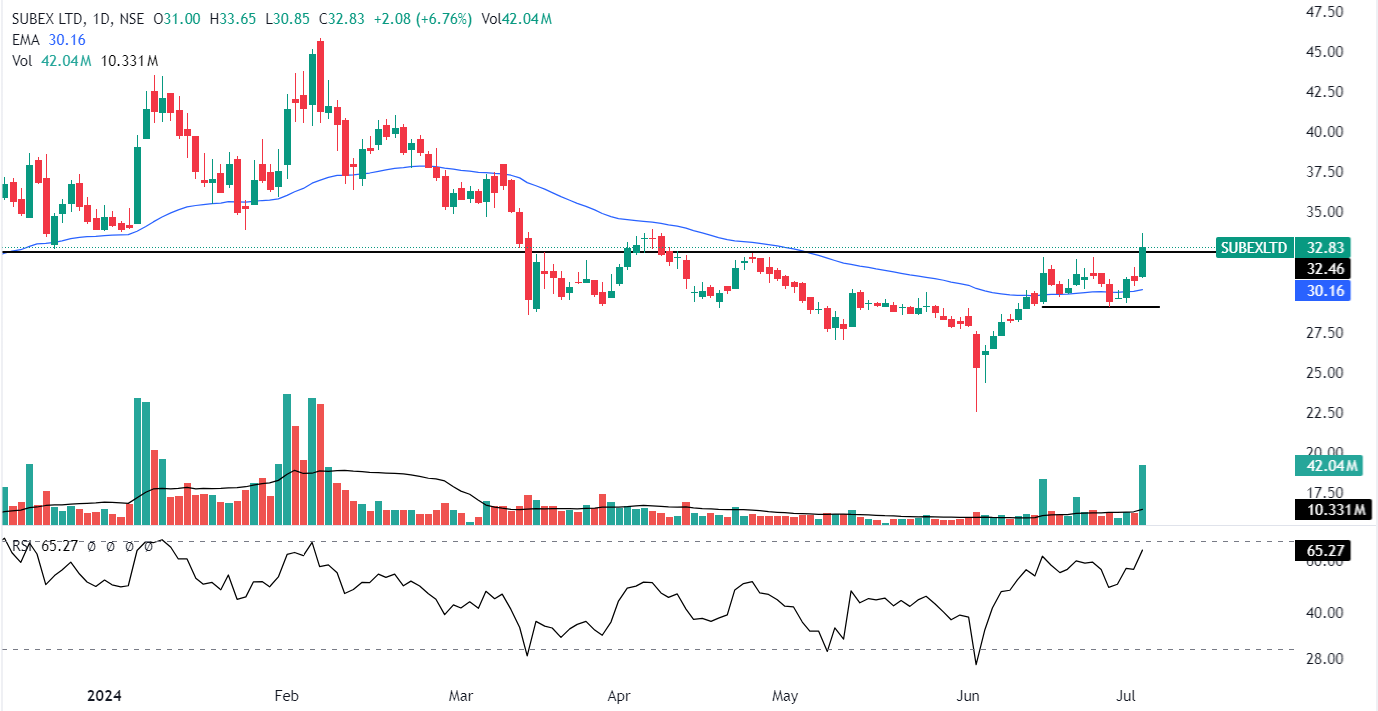Click the last green breakout candle
Viewport: 1378px width, 711px height.
(1142, 261)
